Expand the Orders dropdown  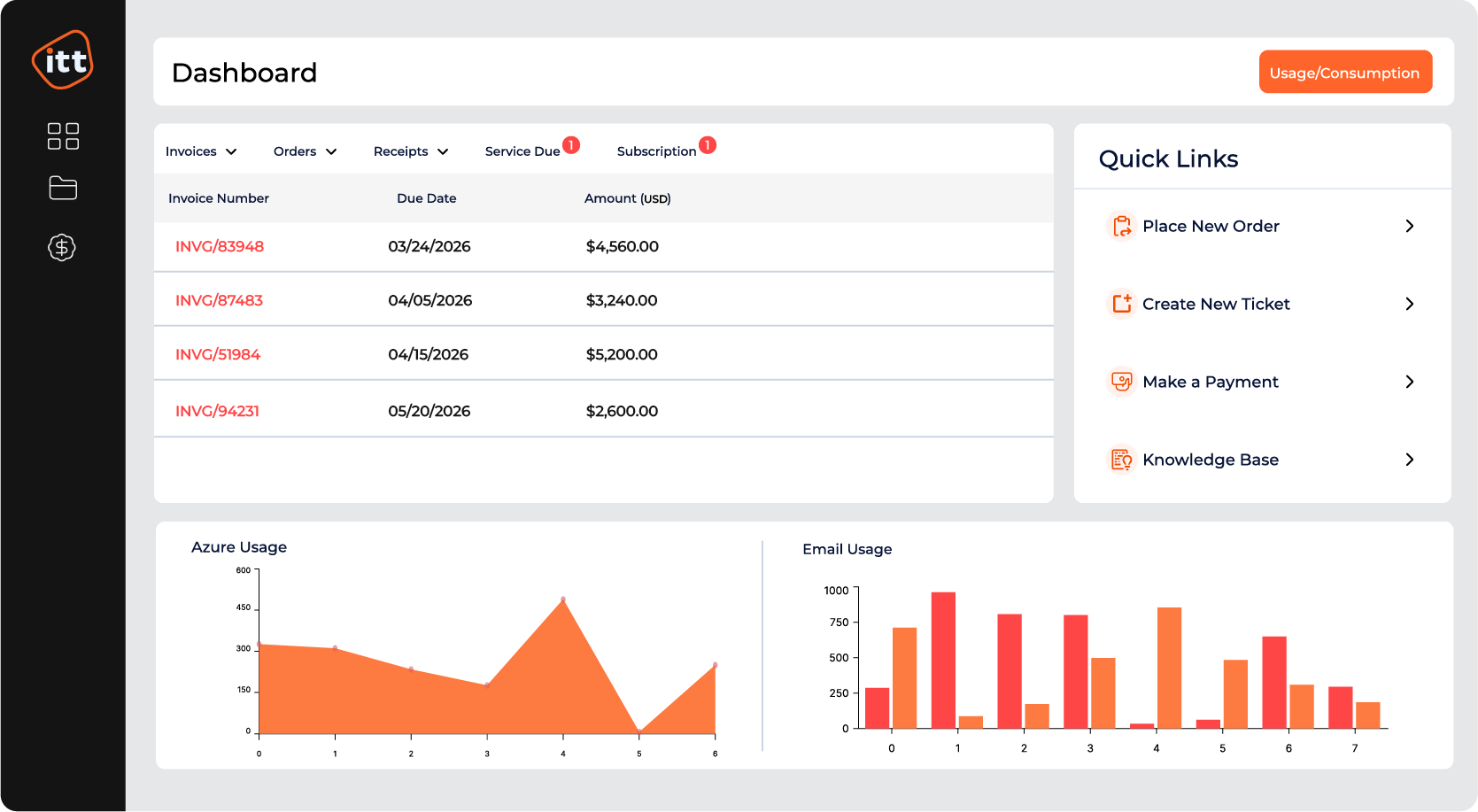coord(306,151)
